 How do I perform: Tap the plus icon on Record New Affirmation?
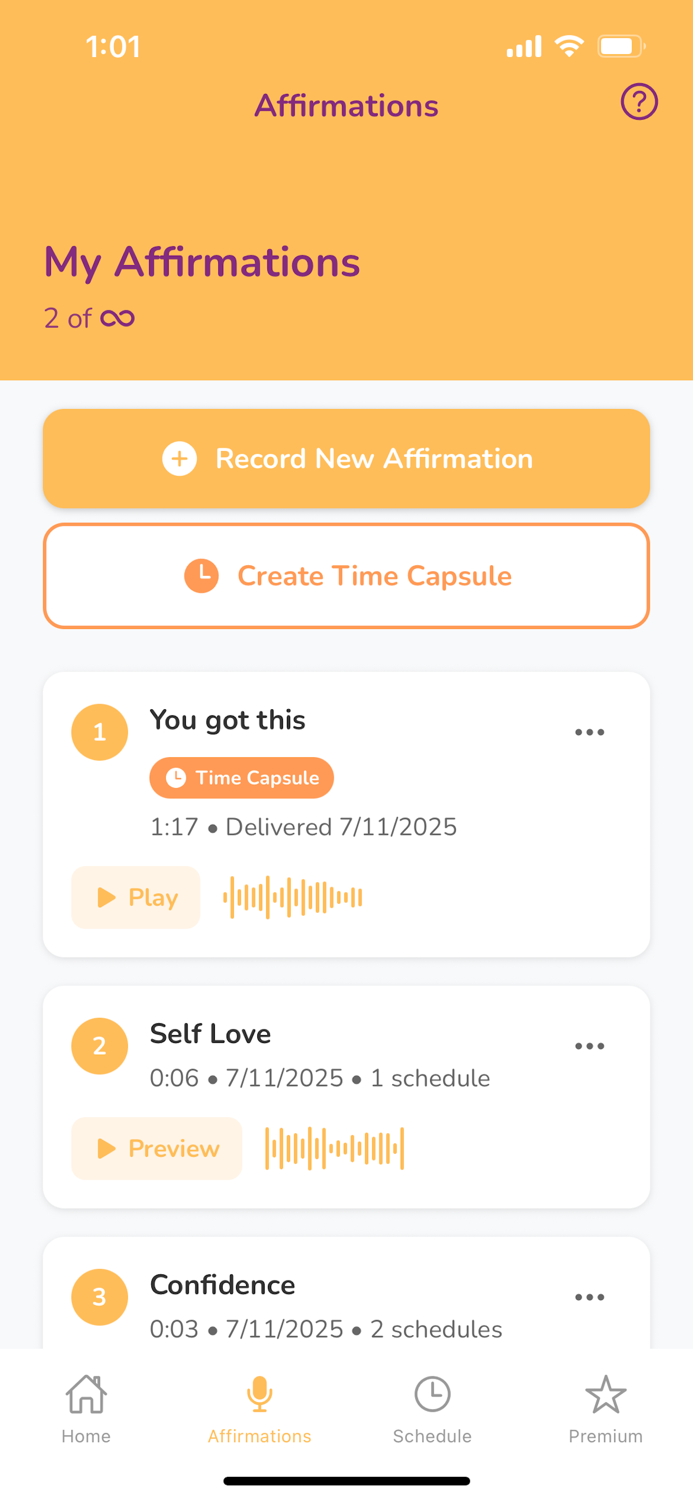pos(179,458)
